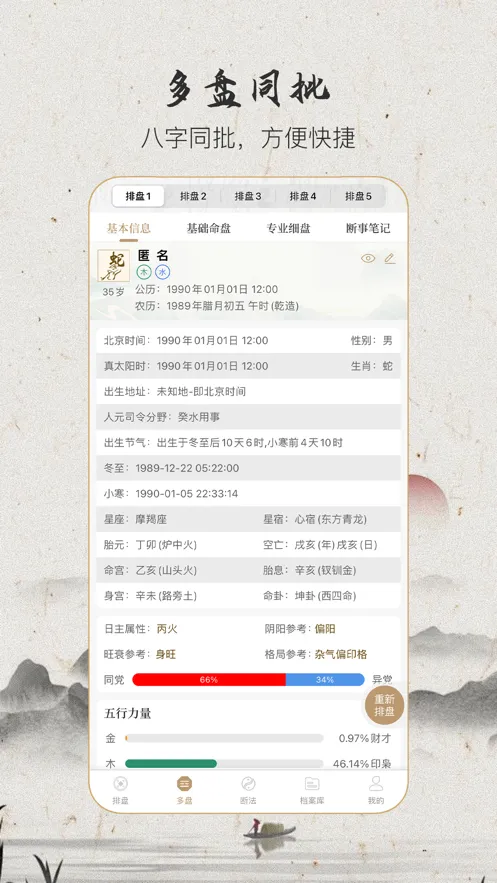Viewport: 497px width, 883px height.
Task: Tap the snake zodiac avatar image
Action: pyautogui.click(x=114, y=266)
